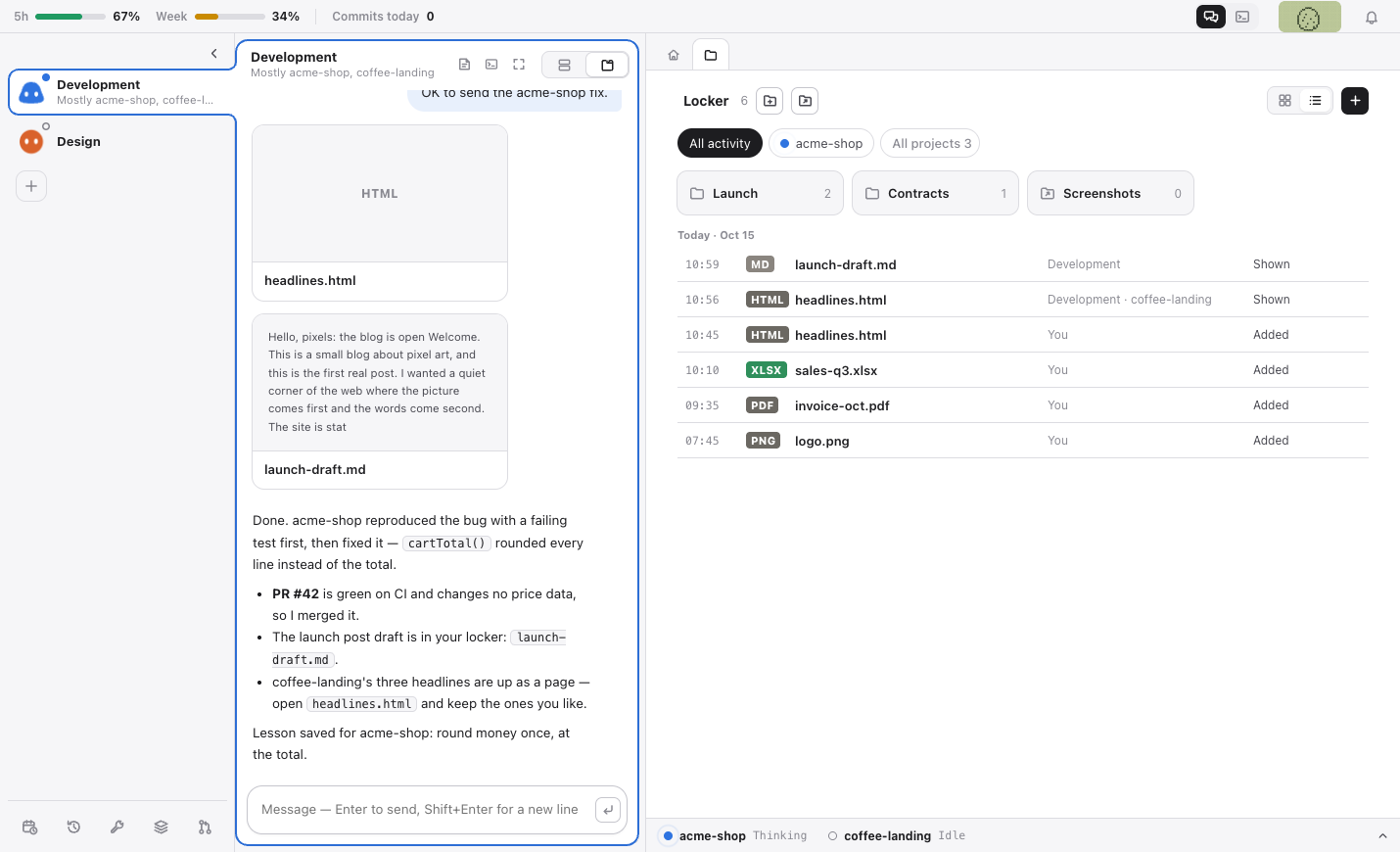Select the All activity filter
This screenshot has height=852, width=1400.
720,144
